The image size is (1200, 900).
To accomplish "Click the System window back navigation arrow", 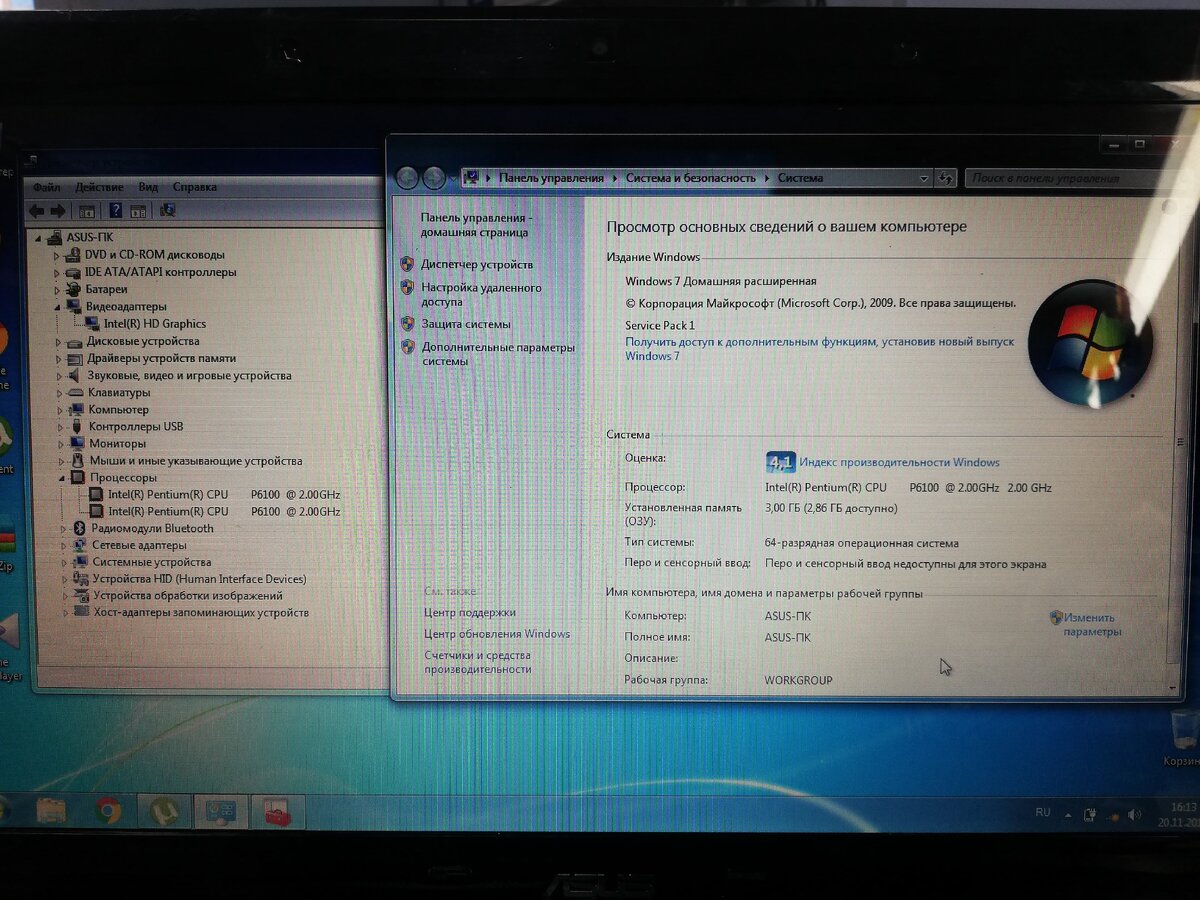I will coord(408,178).
